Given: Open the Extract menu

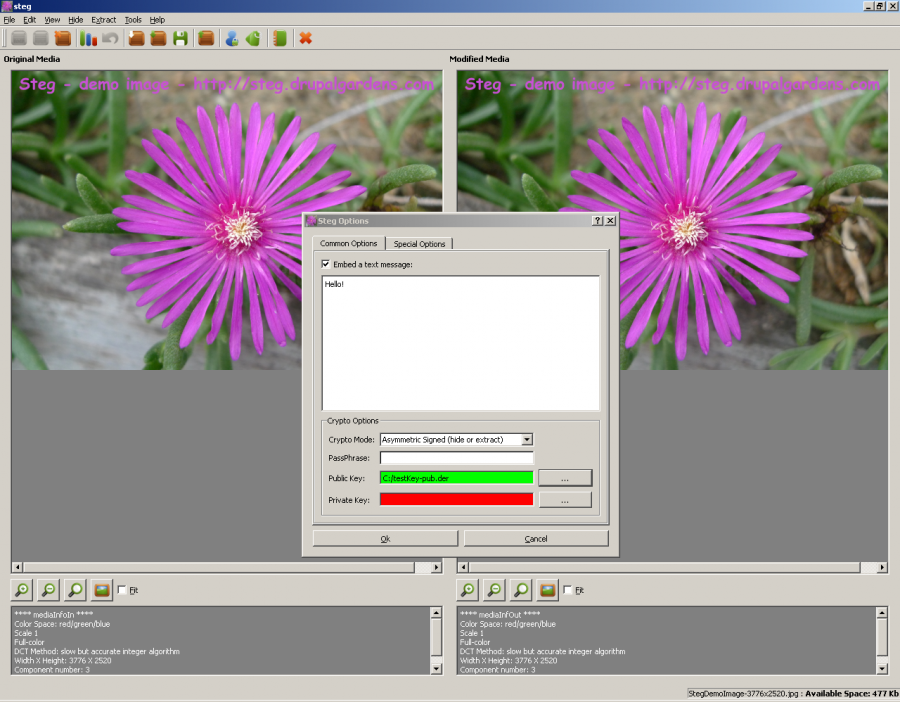Looking at the screenshot, I should pyautogui.click(x=103, y=20).
